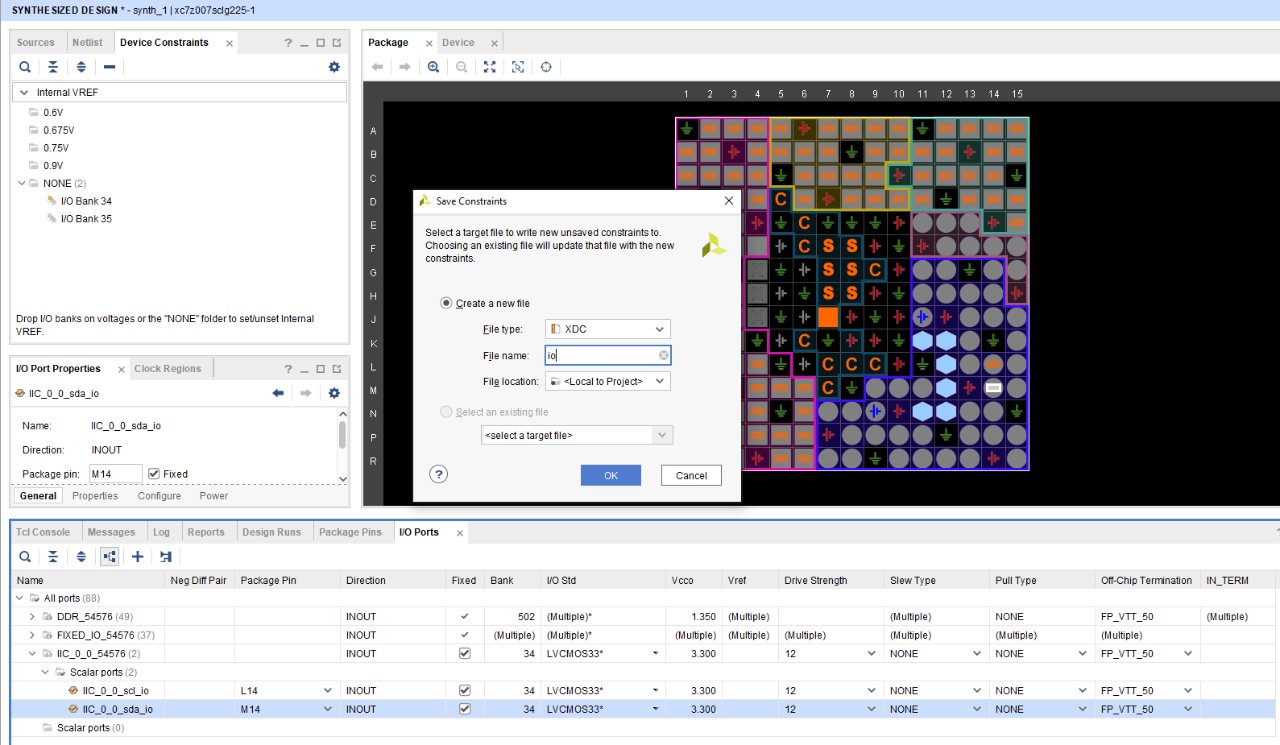The width and height of the screenshot is (1280, 745).
Task: Open L14 package pin dropdown
Action: click(x=327, y=691)
